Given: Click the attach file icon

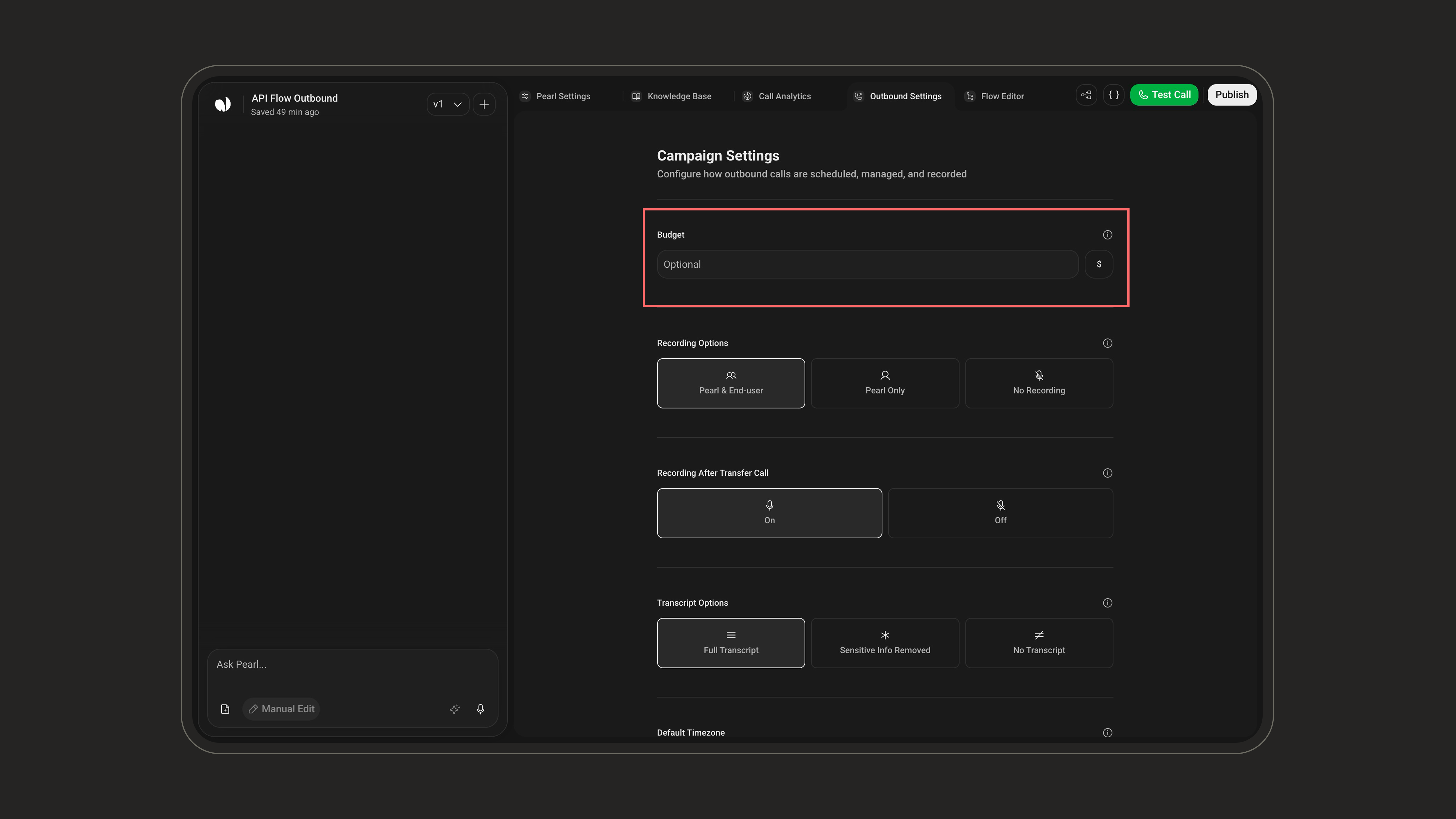Looking at the screenshot, I should [225, 709].
